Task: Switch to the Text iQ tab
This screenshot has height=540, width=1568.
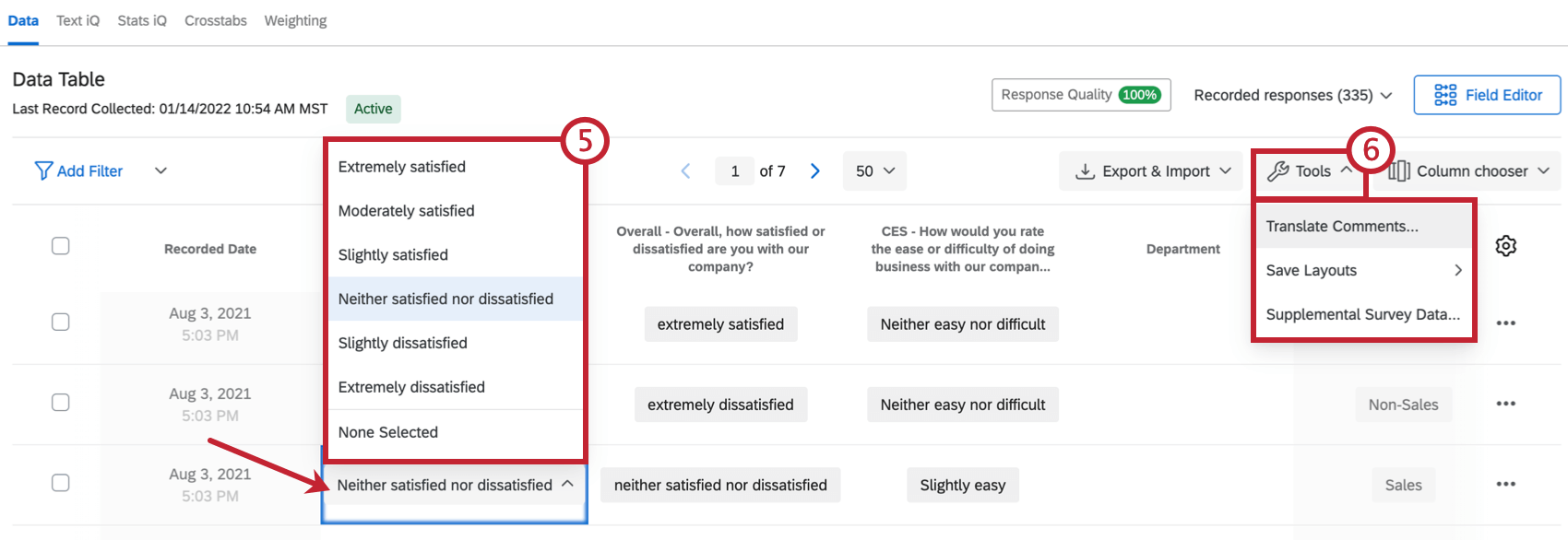Action: pos(77,20)
